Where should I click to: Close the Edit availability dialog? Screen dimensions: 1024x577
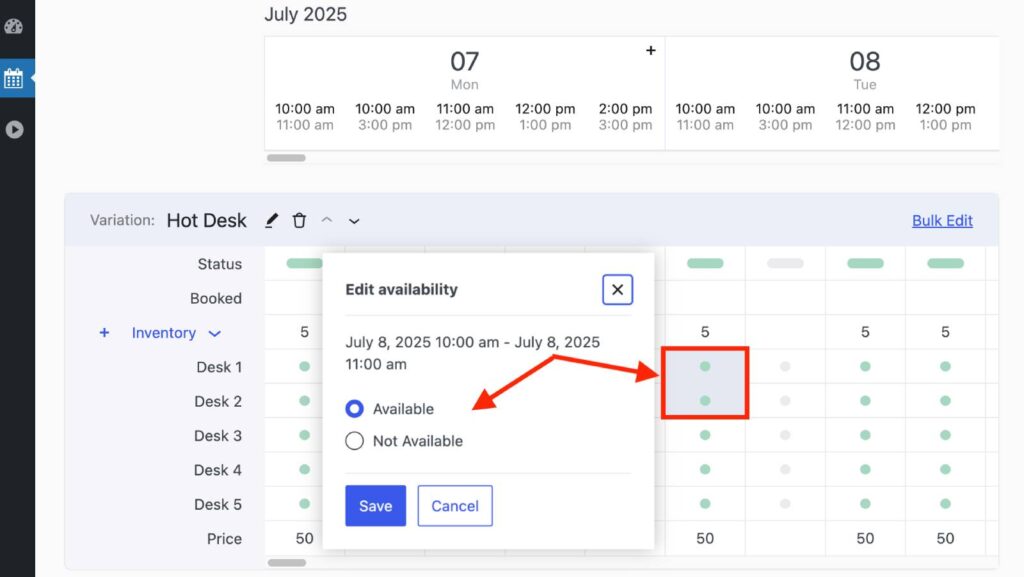[x=617, y=290]
